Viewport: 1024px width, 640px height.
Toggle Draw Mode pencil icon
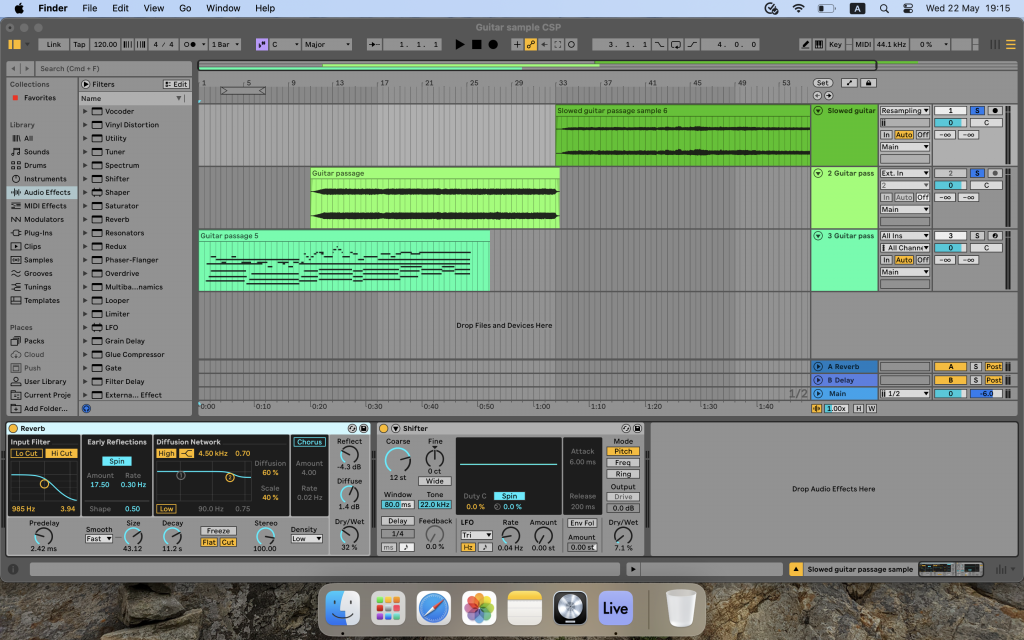pyautogui.click(x=805, y=44)
